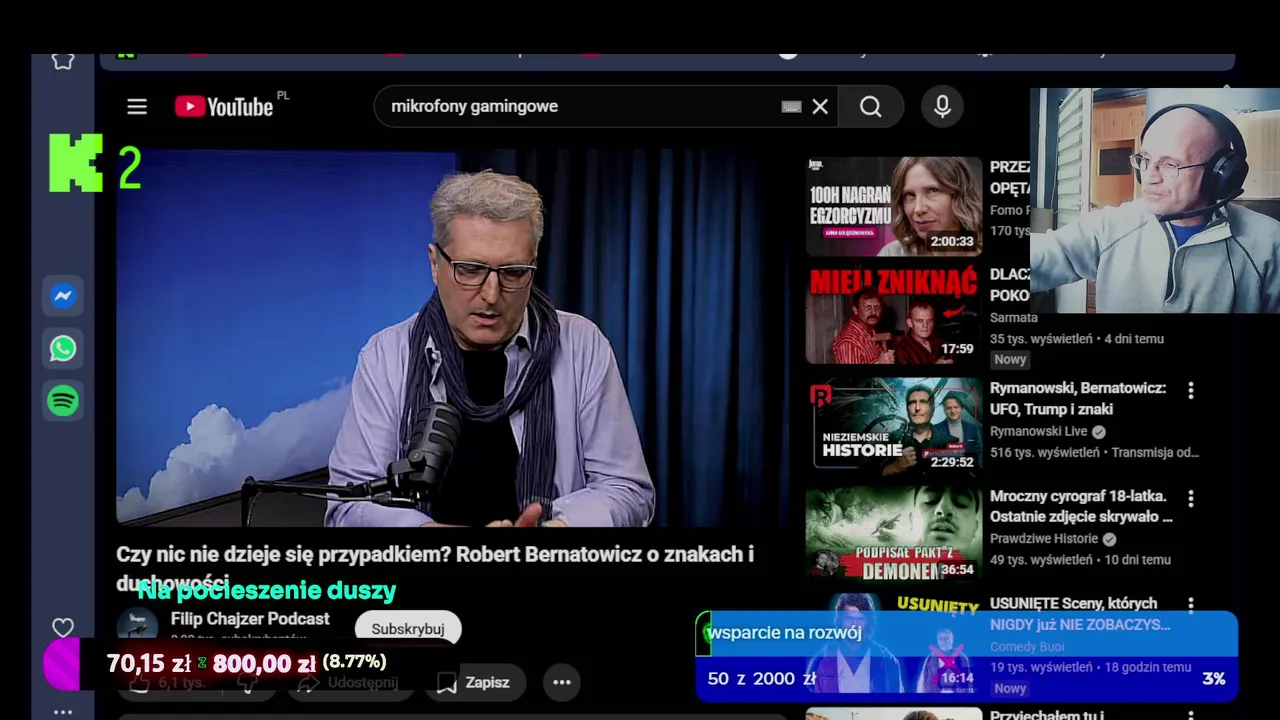
Task: Open the heart icon in the browser sidebar
Action: (63, 628)
